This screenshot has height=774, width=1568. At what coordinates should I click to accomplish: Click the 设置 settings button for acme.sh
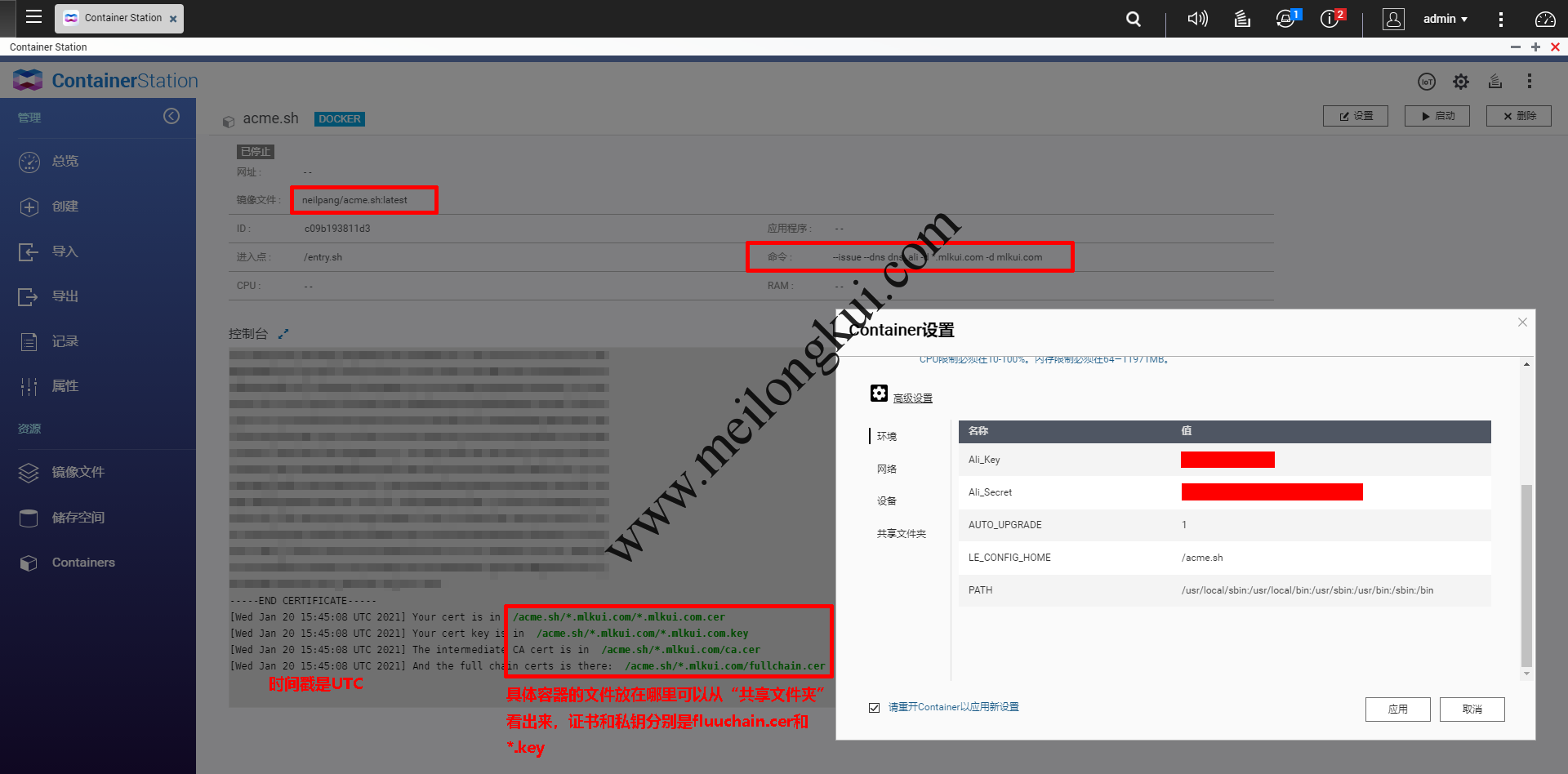point(1356,116)
